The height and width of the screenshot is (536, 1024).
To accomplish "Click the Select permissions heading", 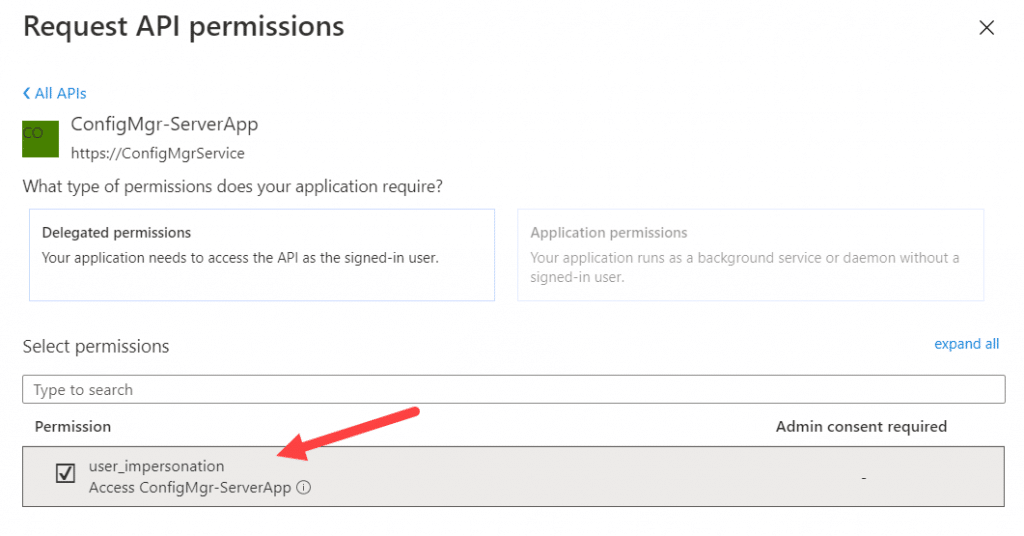I will (96, 346).
